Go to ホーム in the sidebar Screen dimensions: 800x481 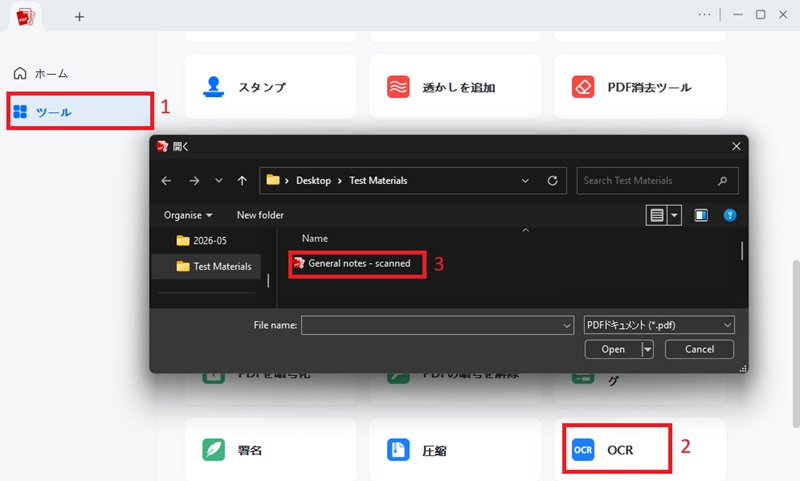(x=41, y=73)
